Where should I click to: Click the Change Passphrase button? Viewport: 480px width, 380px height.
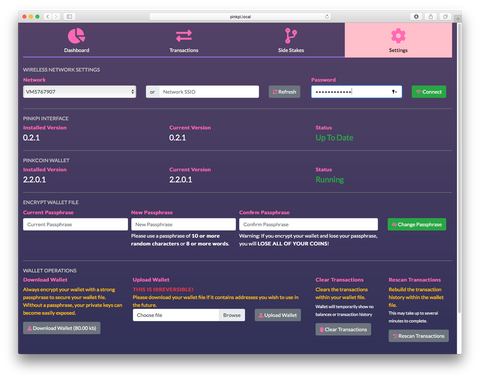(417, 224)
